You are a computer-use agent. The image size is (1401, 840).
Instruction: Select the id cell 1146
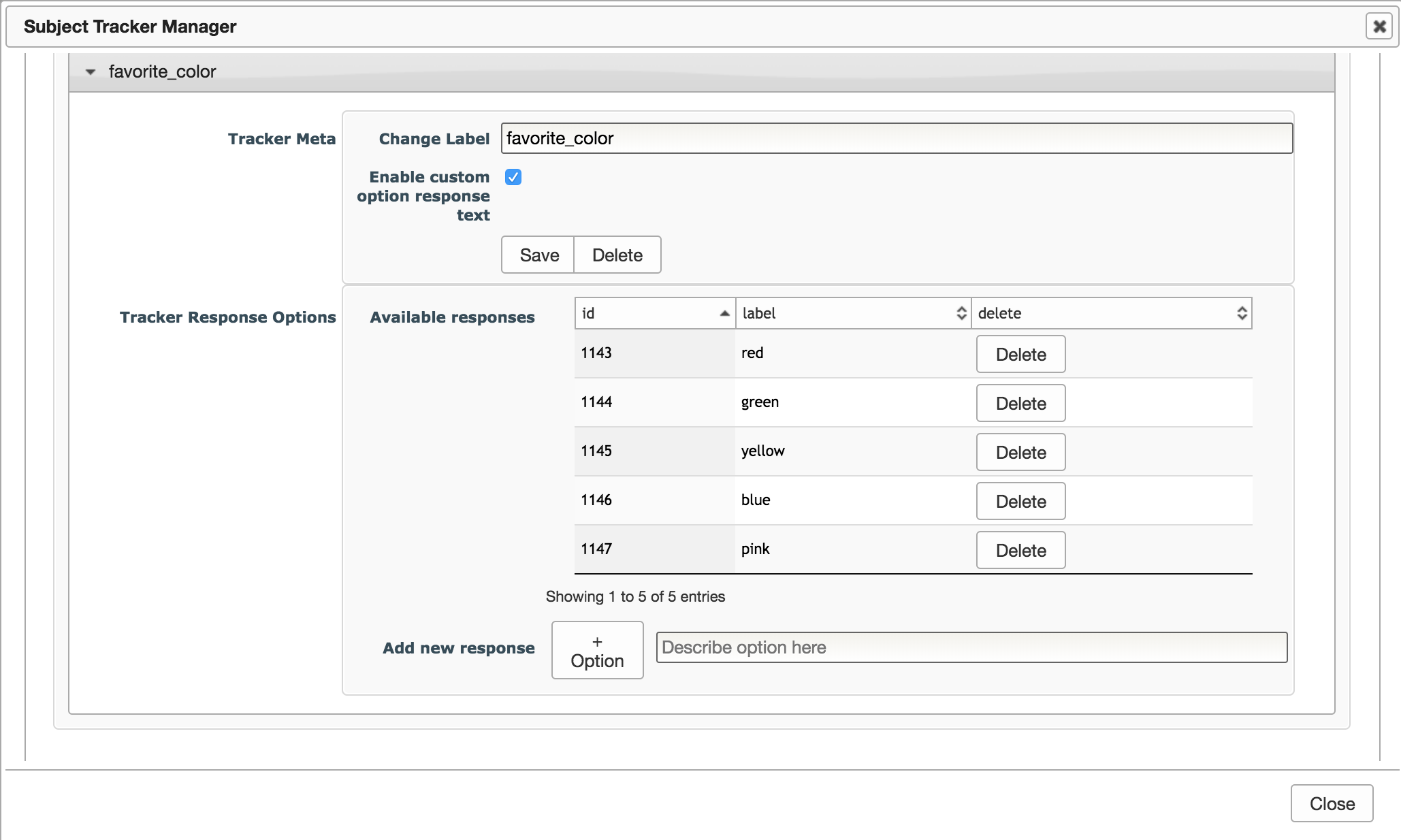point(655,500)
